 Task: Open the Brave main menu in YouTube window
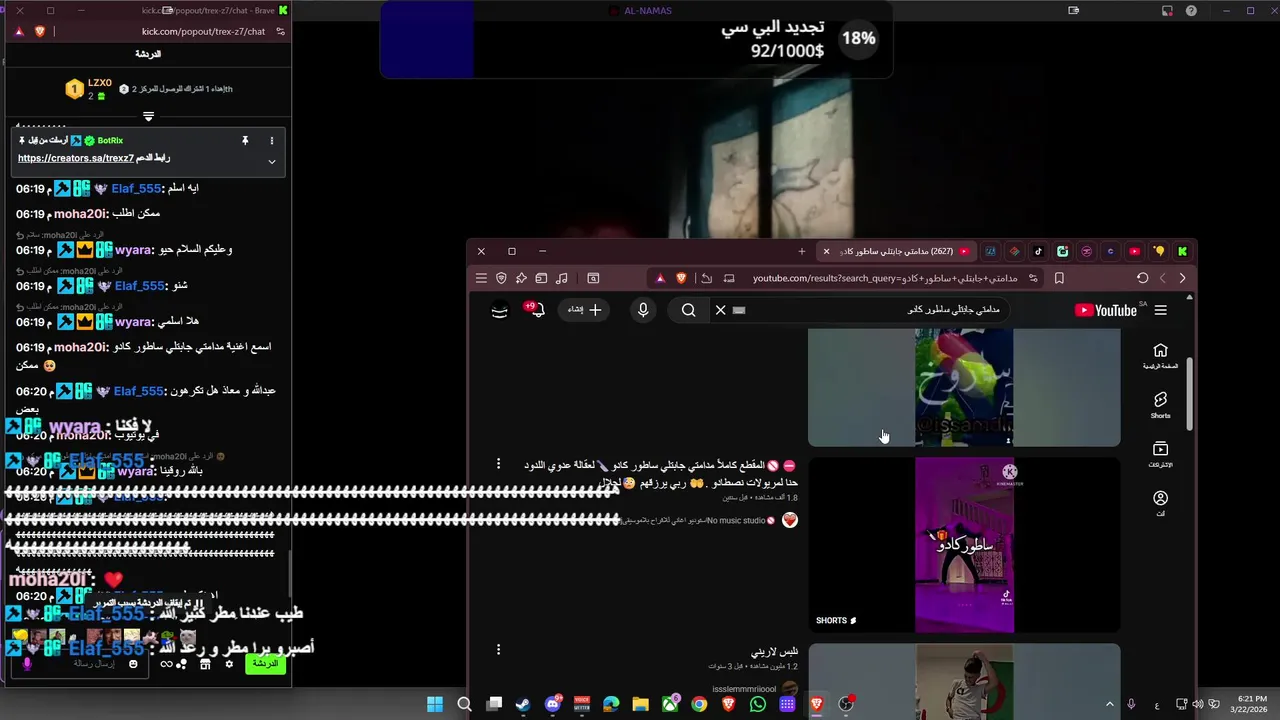click(x=481, y=278)
